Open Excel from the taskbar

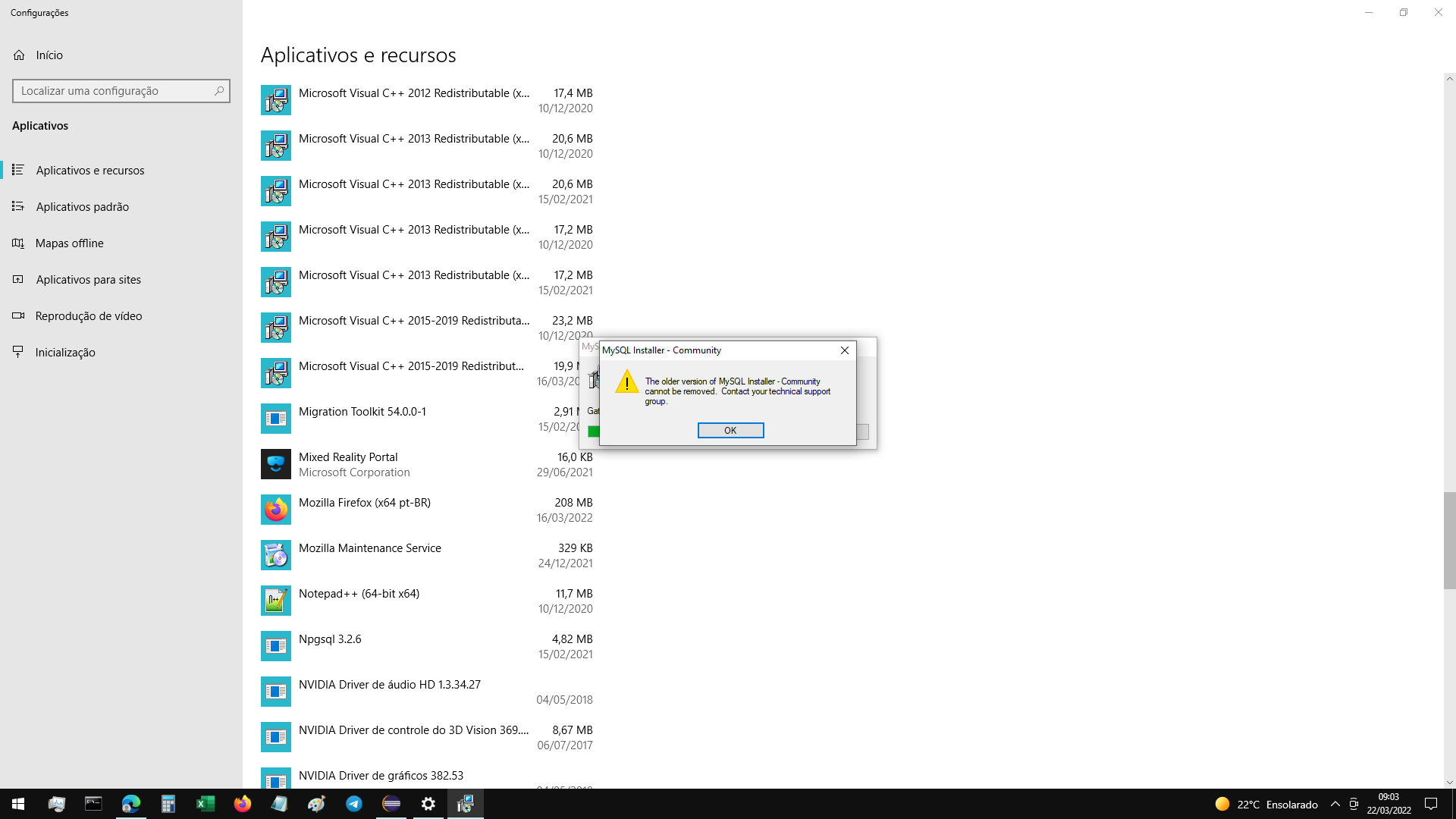click(x=205, y=804)
